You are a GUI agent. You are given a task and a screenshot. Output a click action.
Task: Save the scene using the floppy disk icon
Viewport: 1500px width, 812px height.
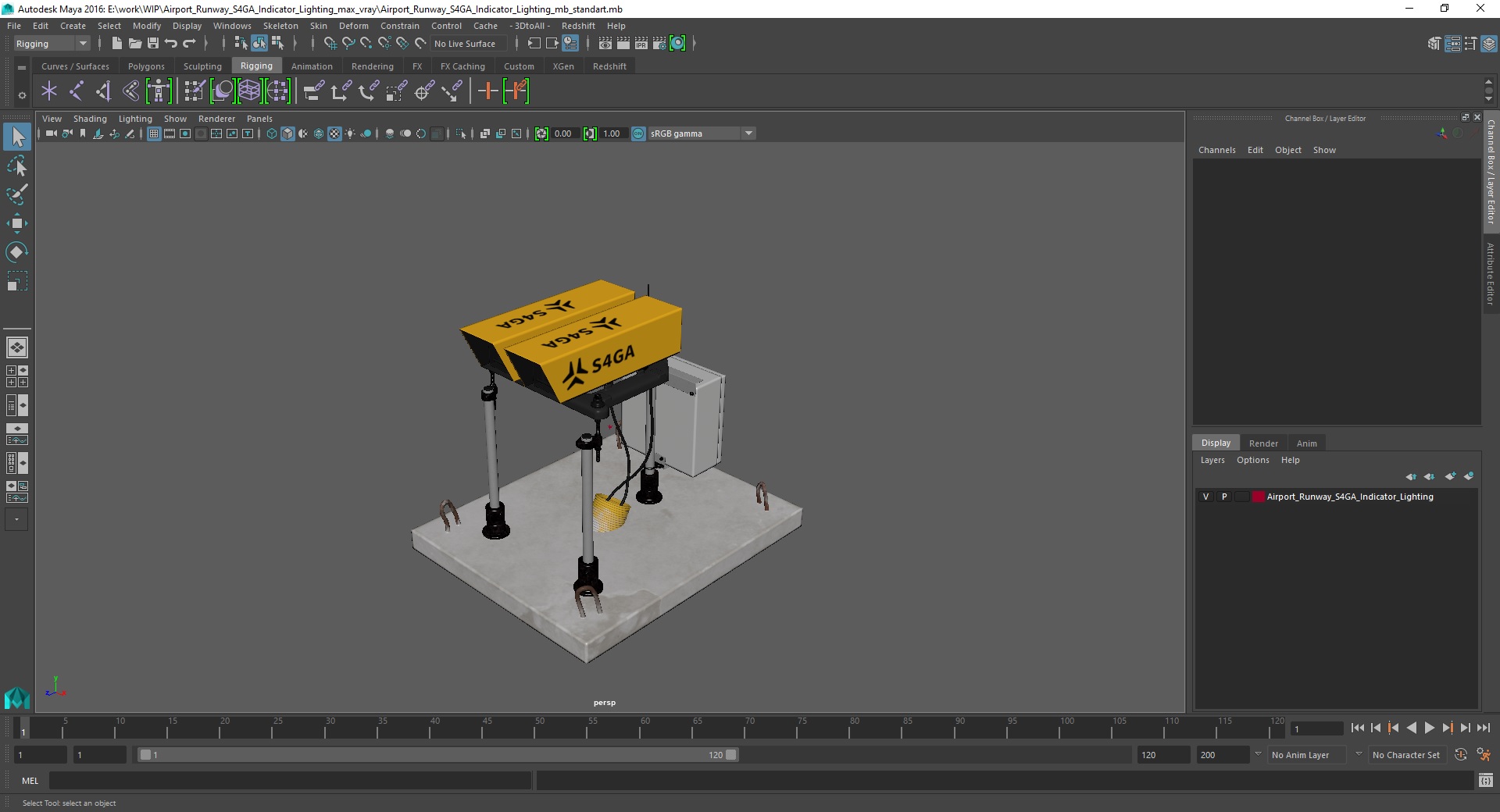click(x=153, y=44)
